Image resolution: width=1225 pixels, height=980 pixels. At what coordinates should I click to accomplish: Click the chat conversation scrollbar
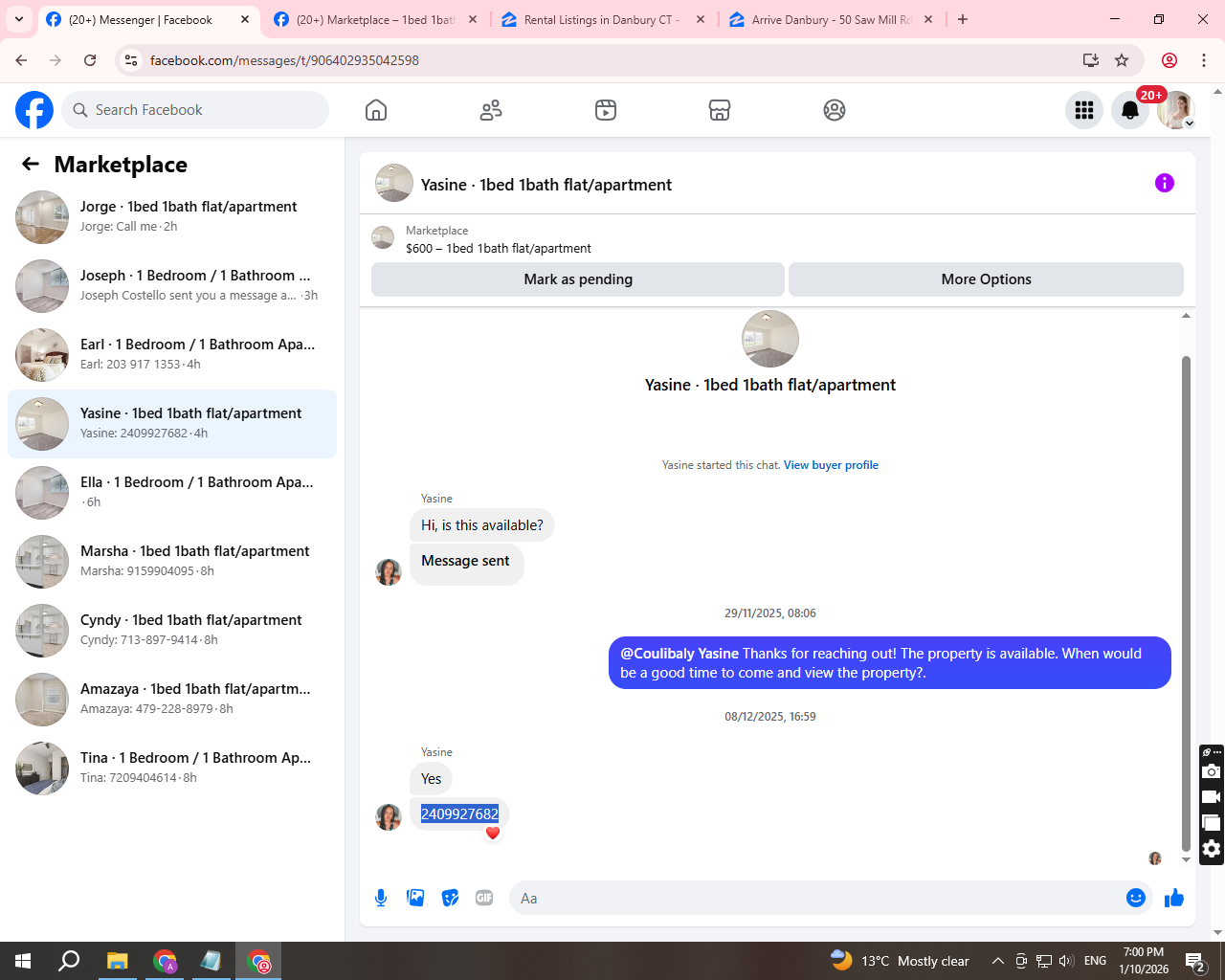click(x=1186, y=603)
